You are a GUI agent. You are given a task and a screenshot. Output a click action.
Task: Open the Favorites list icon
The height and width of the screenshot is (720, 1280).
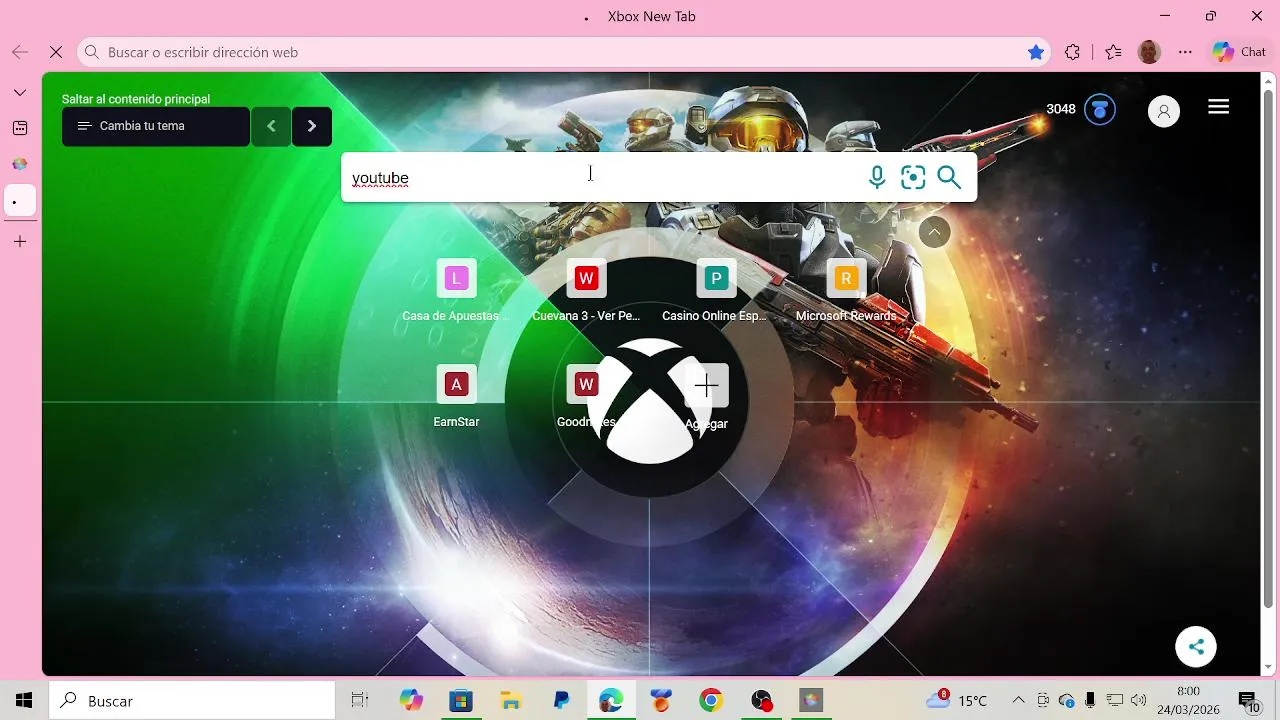(1113, 52)
